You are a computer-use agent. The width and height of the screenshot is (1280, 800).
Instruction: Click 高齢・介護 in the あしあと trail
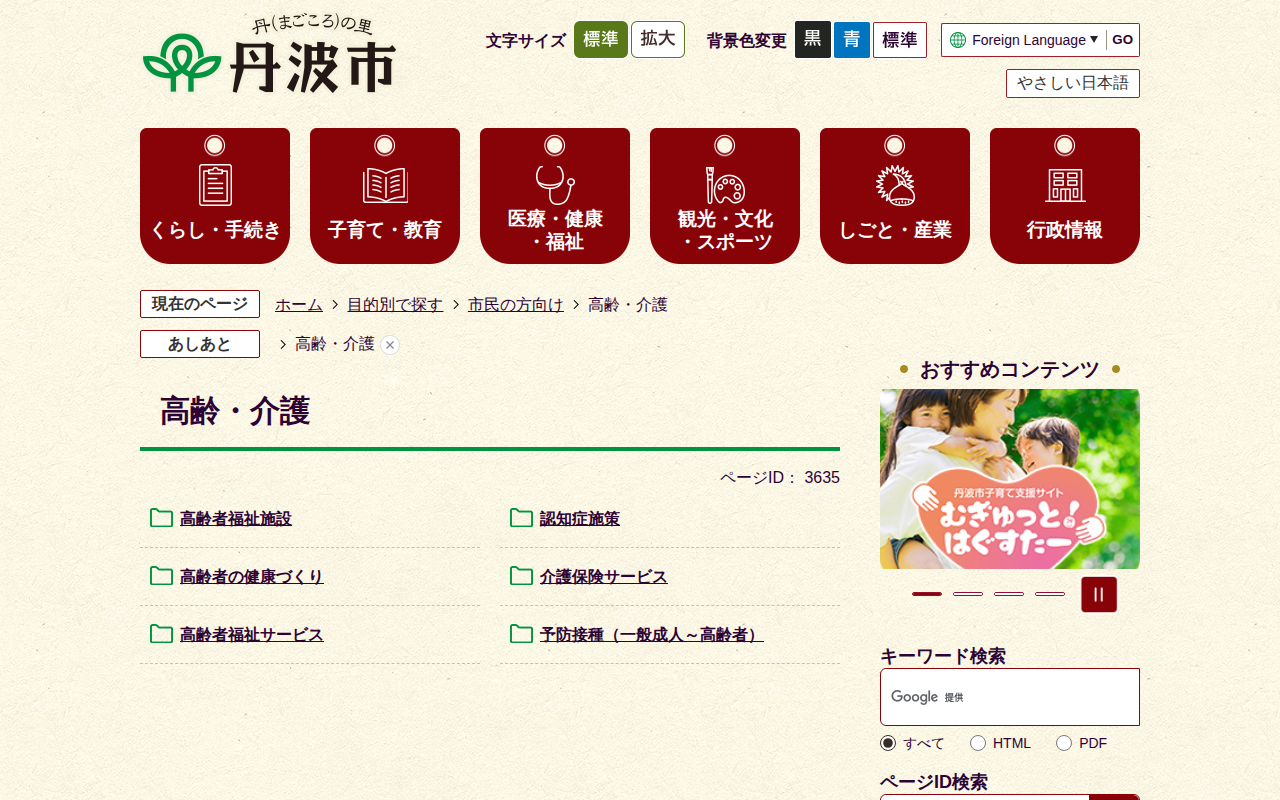(335, 344)
